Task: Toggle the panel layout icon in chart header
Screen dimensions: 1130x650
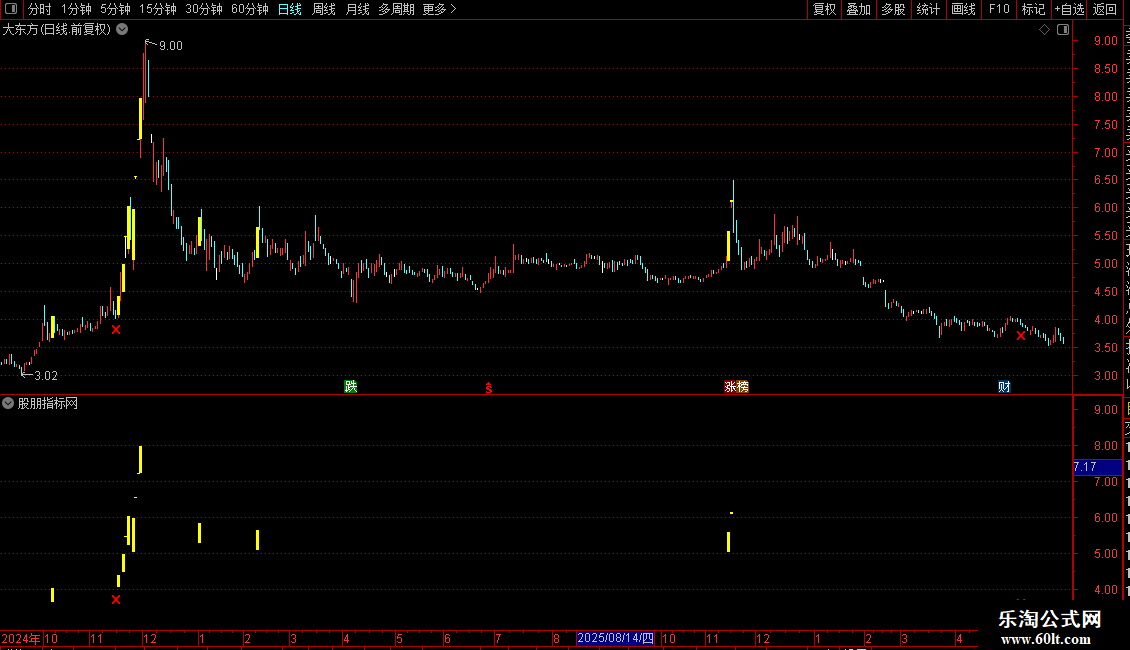Action: pyautogui.click(x=1063, y=30)
